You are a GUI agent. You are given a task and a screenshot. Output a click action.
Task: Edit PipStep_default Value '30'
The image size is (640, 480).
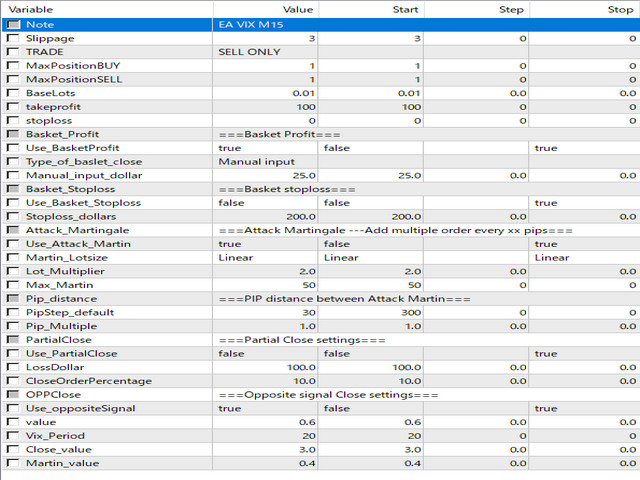tap(265, 312)
